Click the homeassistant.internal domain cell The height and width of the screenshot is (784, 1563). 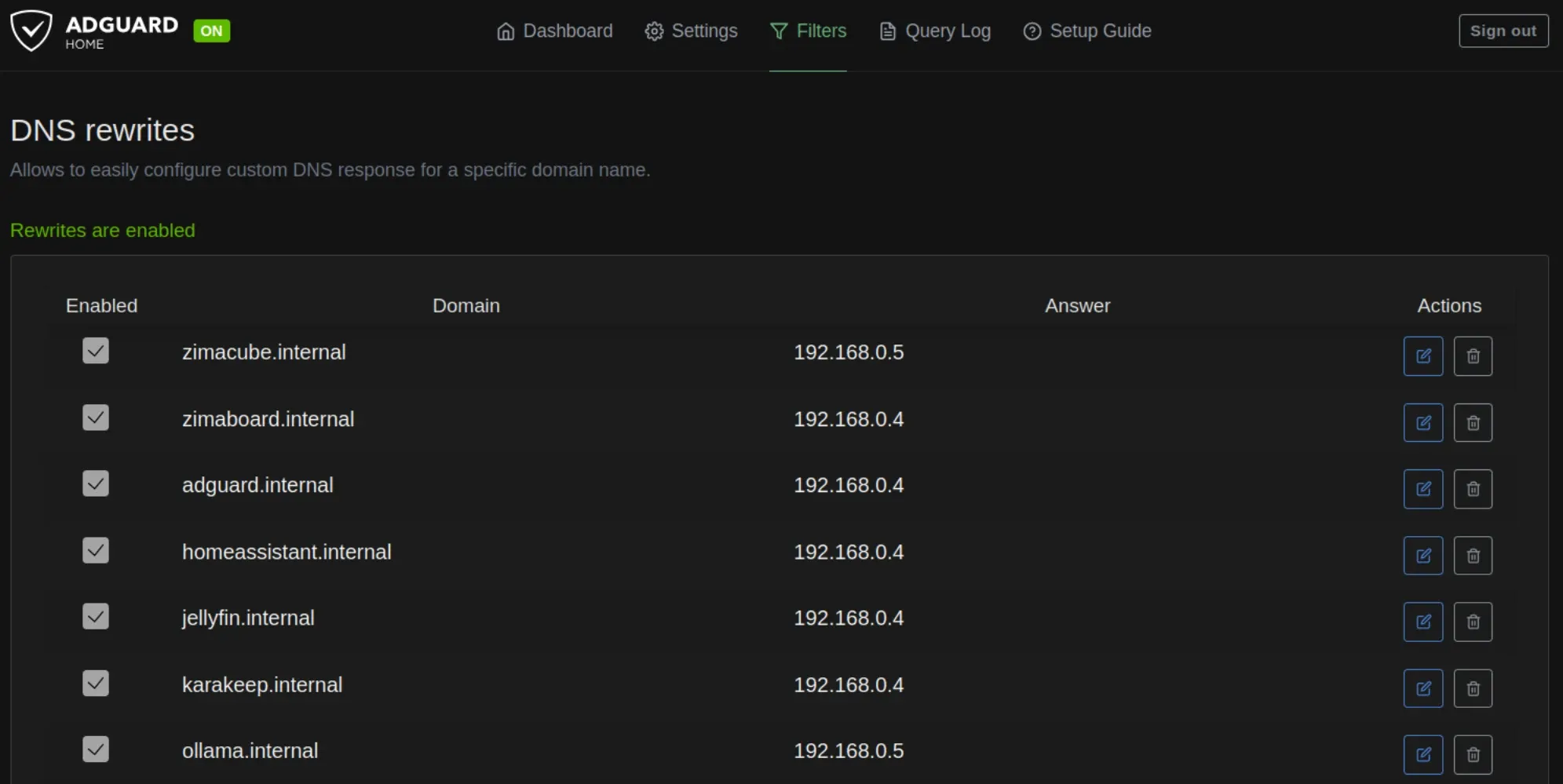[287, 552]
